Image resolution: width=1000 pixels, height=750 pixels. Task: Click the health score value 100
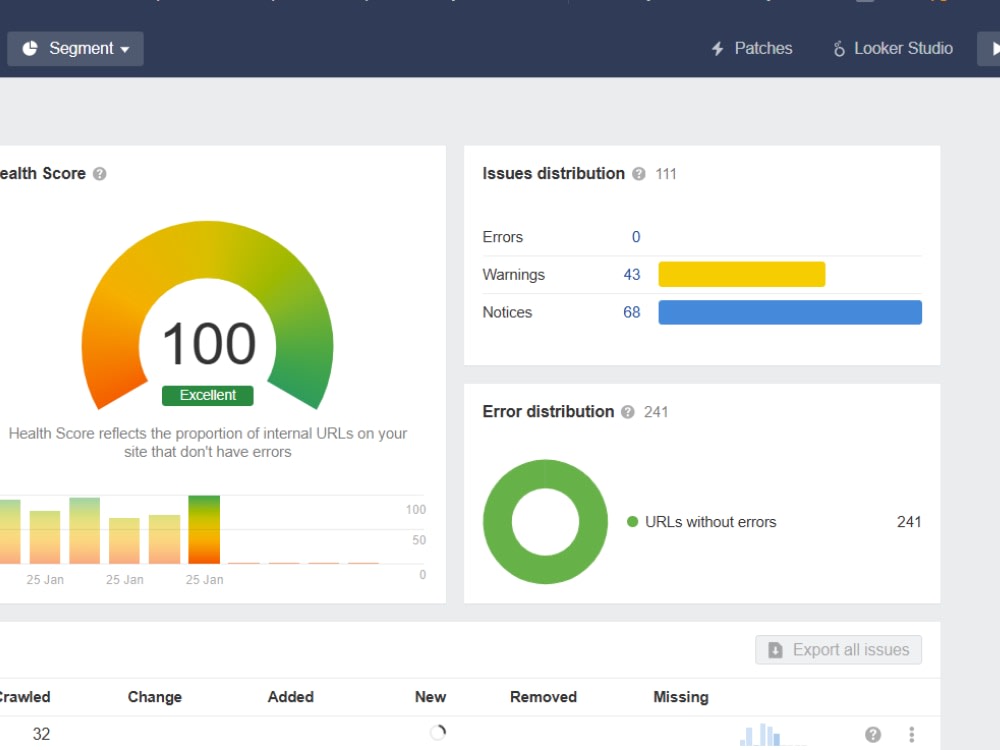[x=209, y=344]
